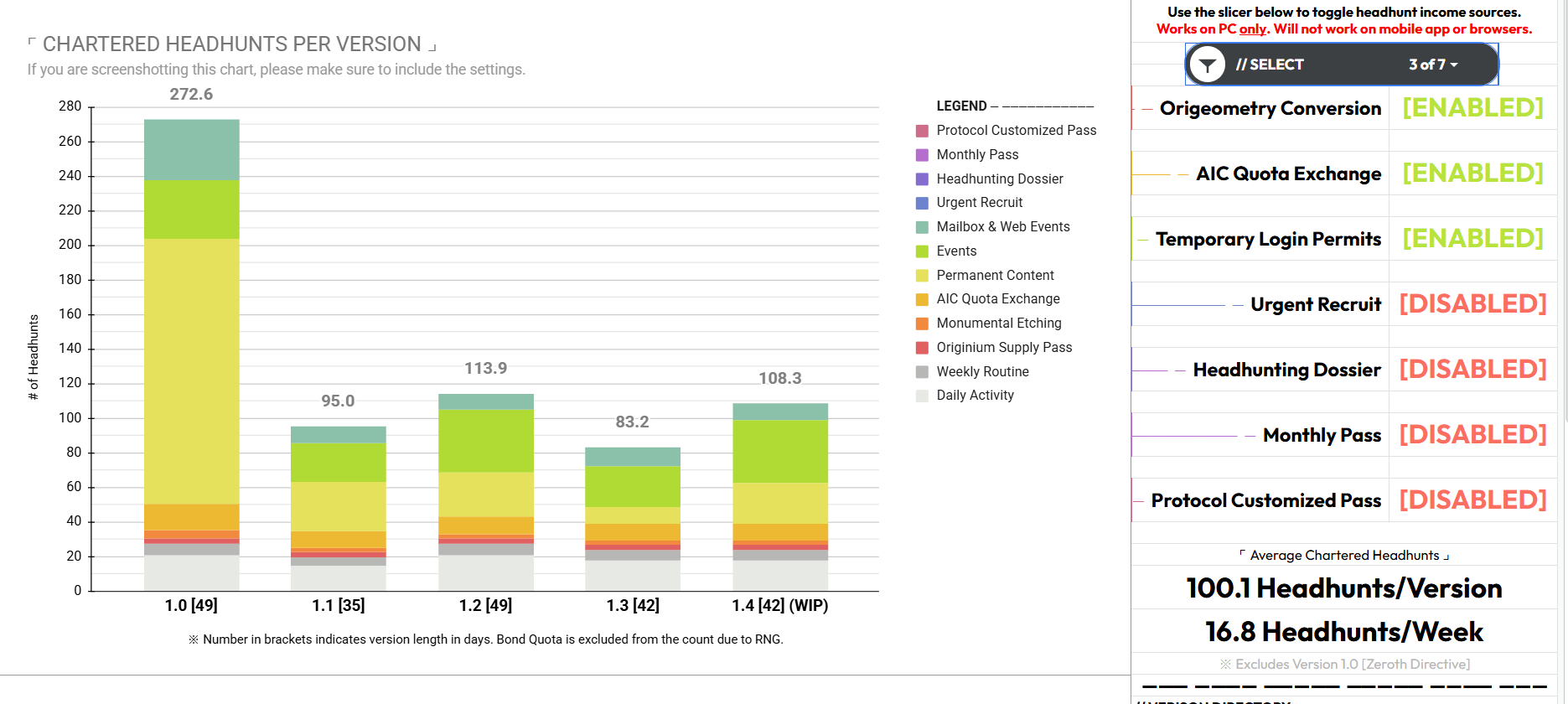
Task: Click the 16.8 Headhunts/Week value
Action: (x=1344, y=631)
